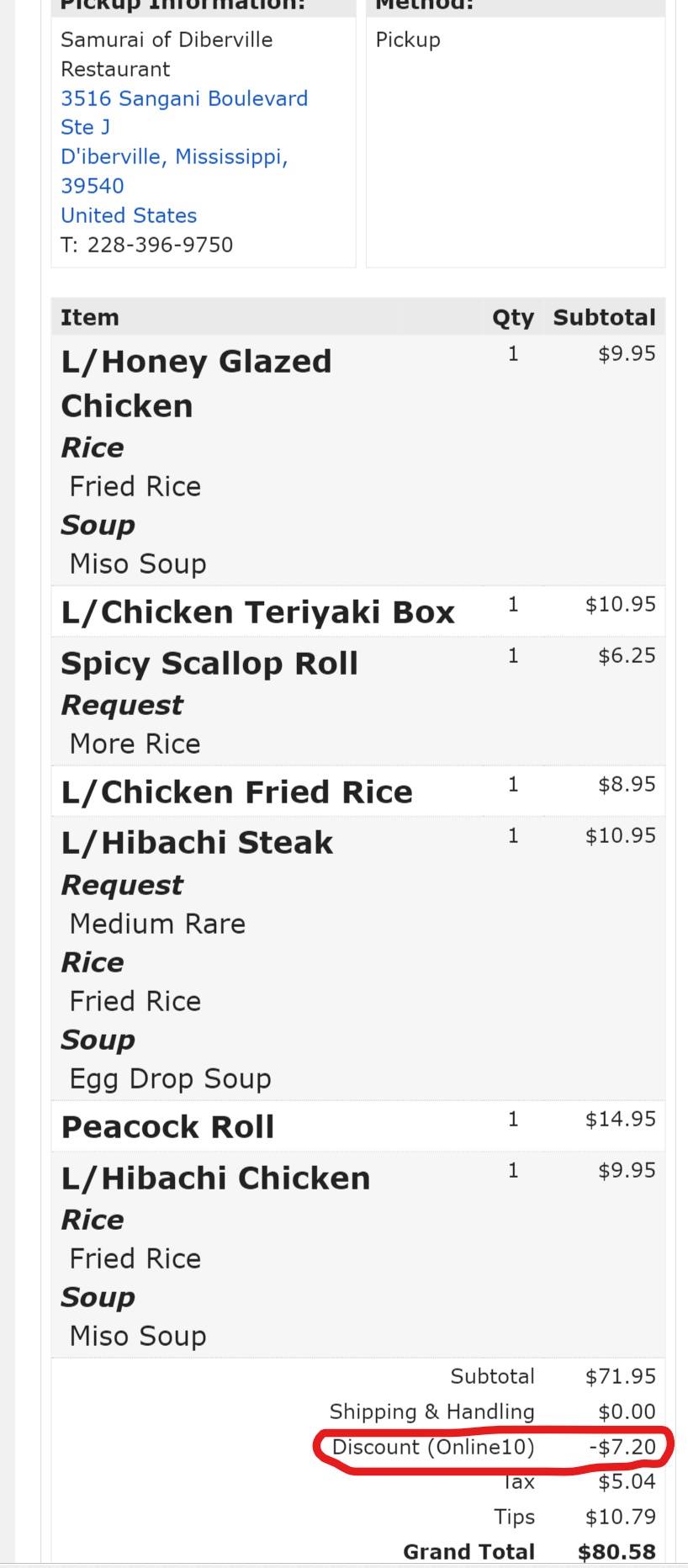Select the L/Honey Glazed Chicken item name
The width and height of the screenshot is (688, 1568).
click(x=196, y=384)
